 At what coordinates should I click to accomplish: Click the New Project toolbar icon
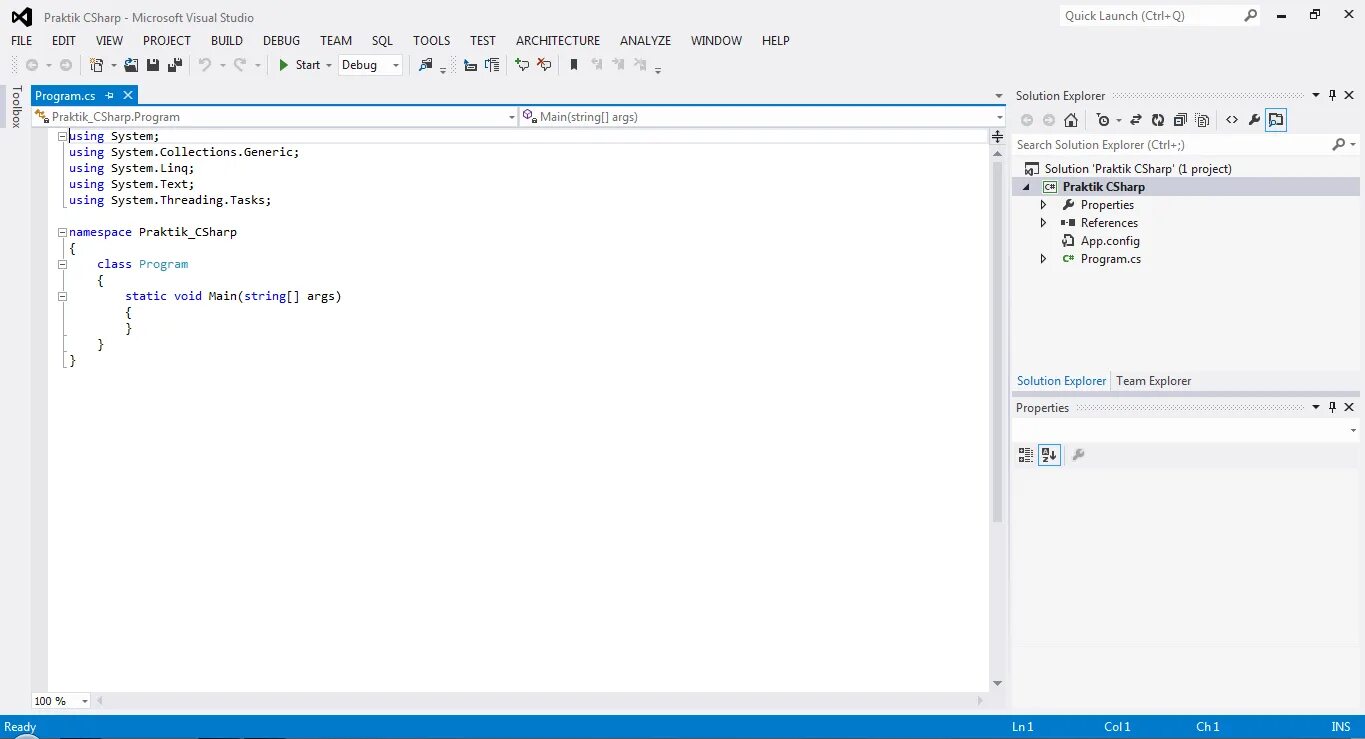click(97, 65)
